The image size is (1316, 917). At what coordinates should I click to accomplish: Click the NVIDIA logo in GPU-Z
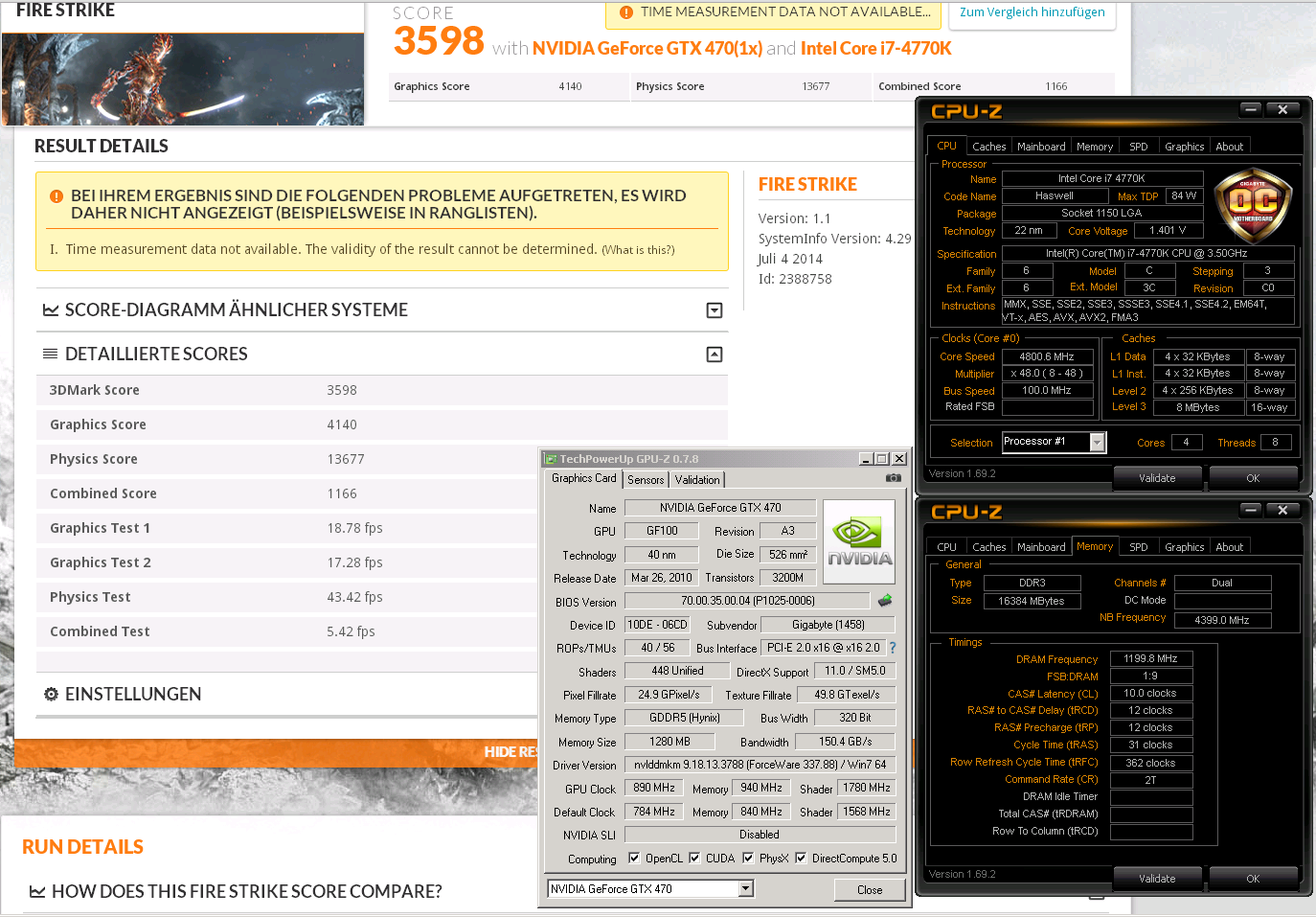tap(859, 542)
